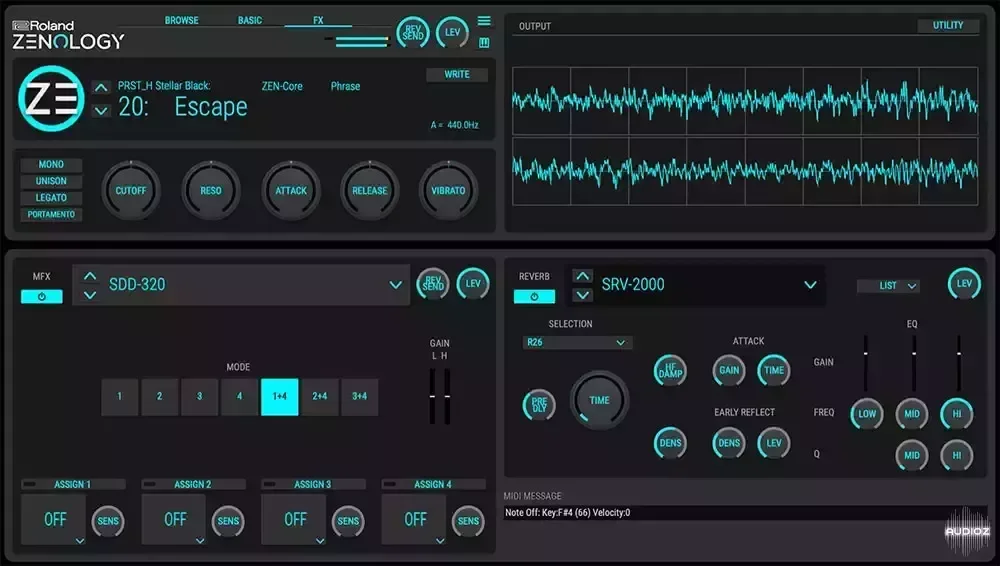Adjust the top LEV knob beside REV SEND
1000x566 pixels.
(452, 33)
